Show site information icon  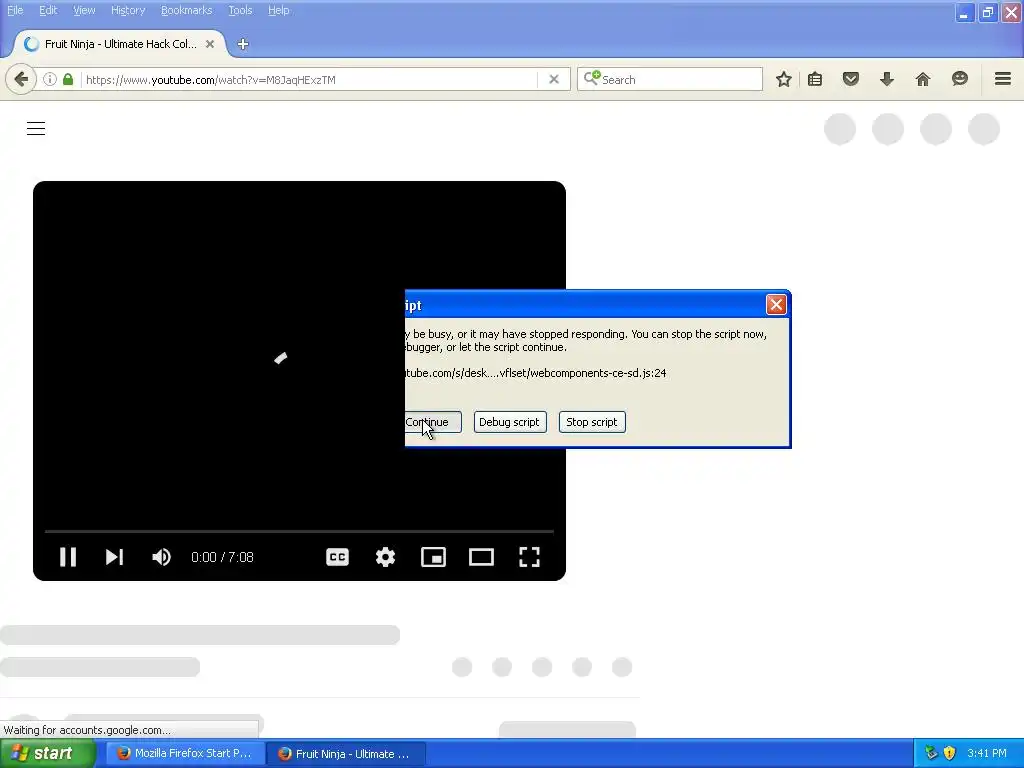coord(50,80)
